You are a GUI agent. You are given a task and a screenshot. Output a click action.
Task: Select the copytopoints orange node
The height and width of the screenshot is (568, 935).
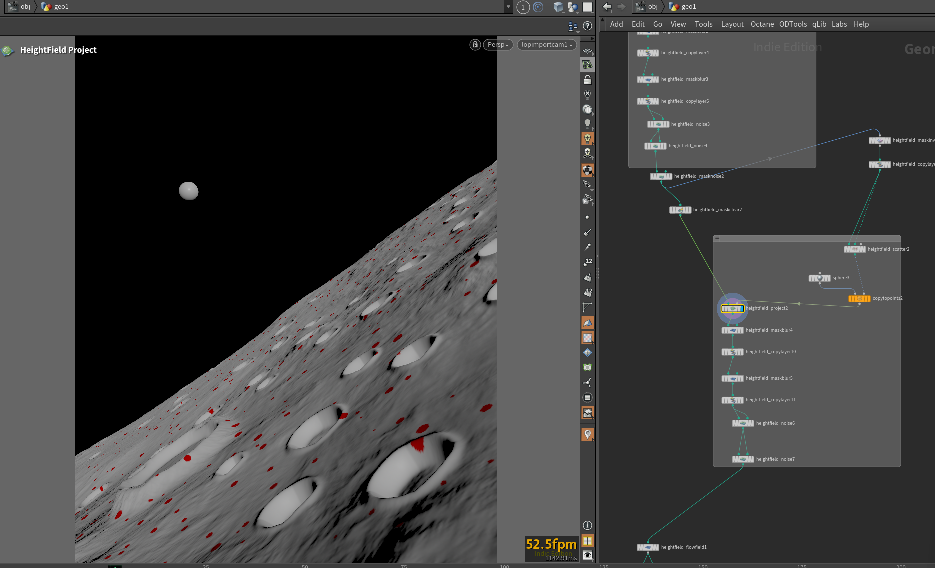point(859,299)
